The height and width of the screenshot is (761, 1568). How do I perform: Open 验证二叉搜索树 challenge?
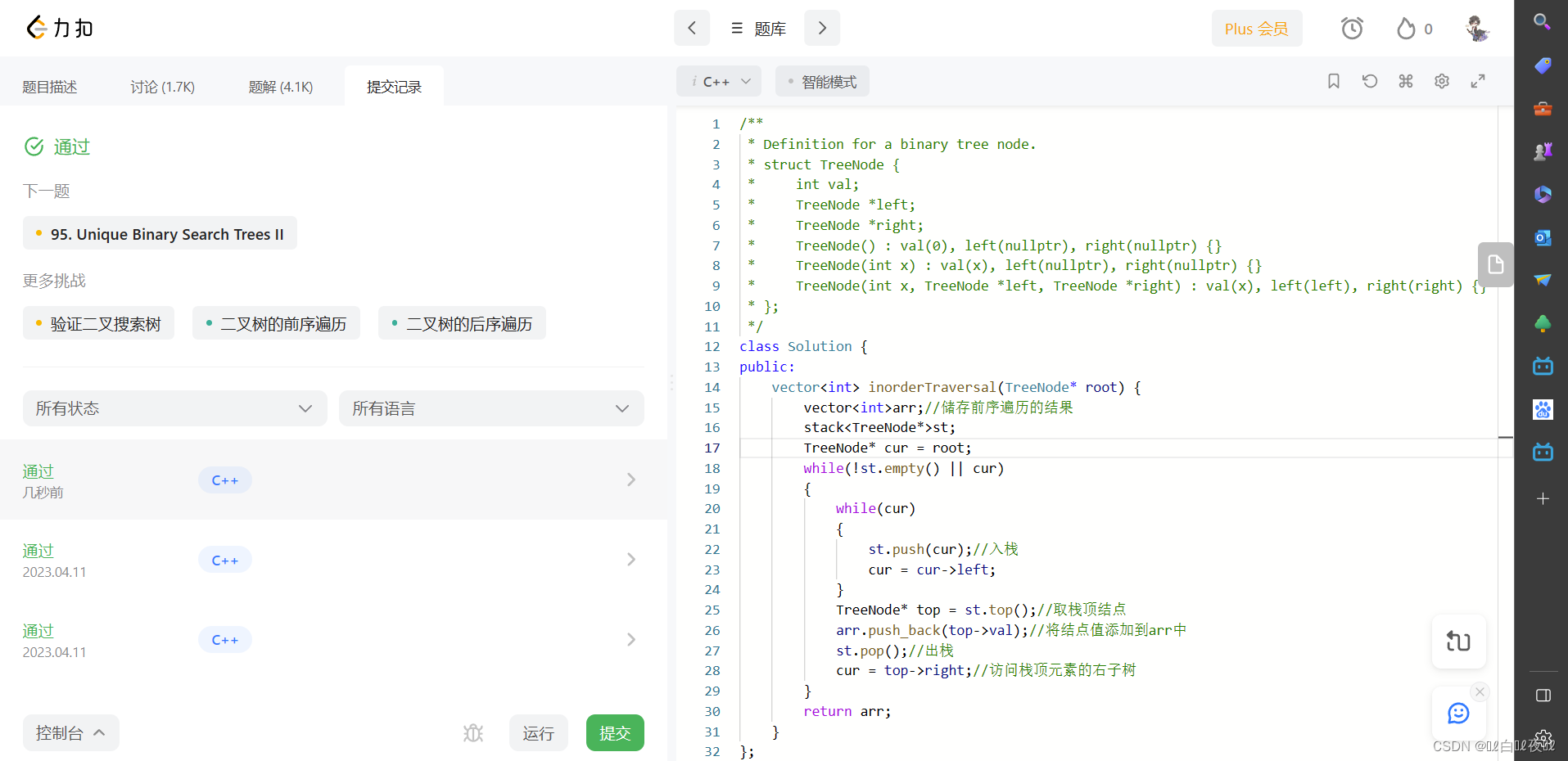tap(98, 323)
